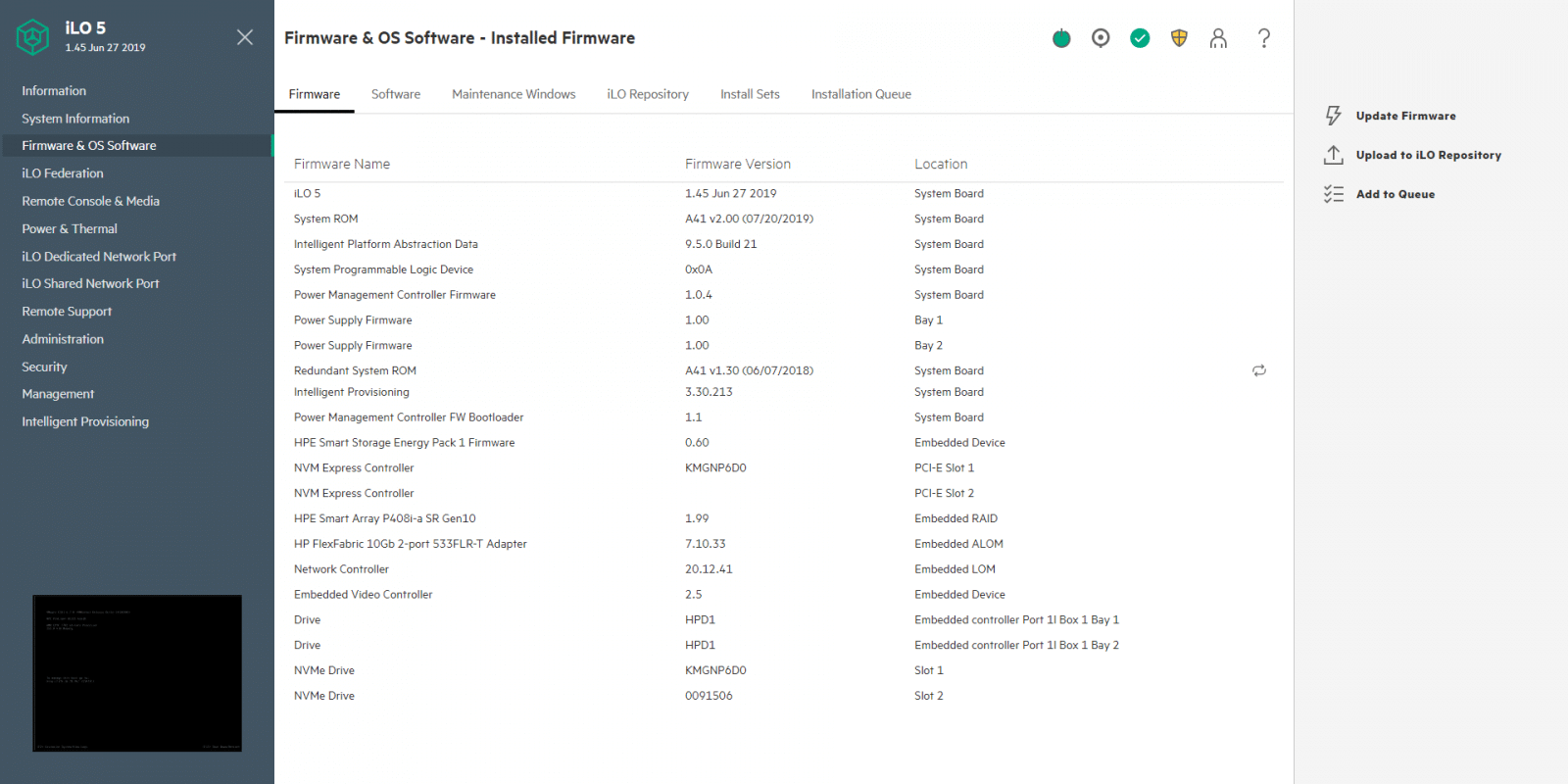Image resolution: width=1568 pixels, height=784 pixels.
Task: Open System Information in the sidebar
Action: tap(75, 119)
